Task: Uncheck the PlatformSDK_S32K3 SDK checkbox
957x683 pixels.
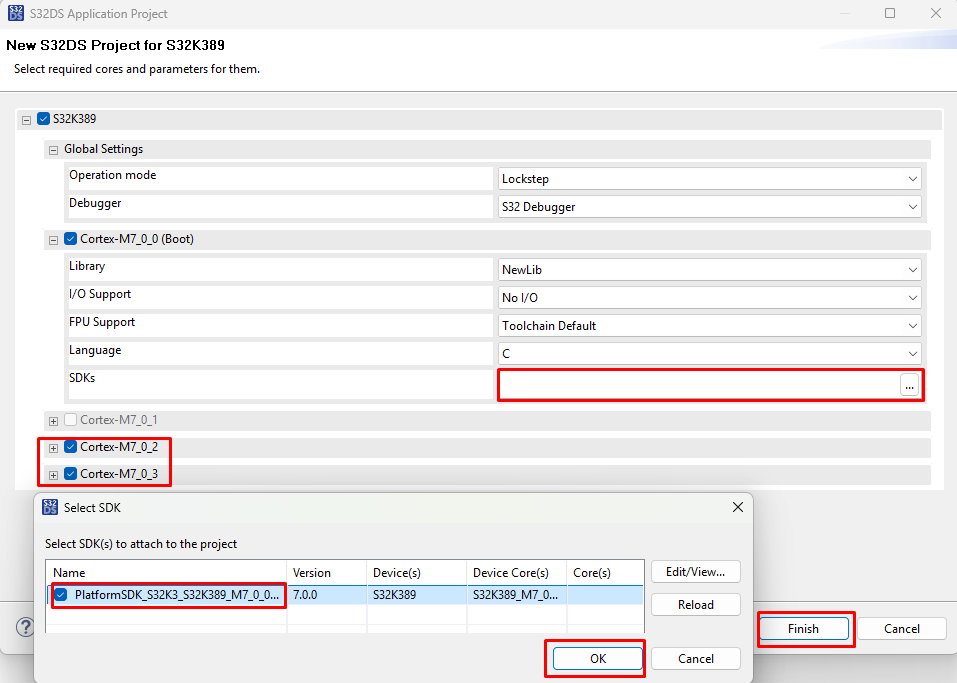Action: (62, 595)
